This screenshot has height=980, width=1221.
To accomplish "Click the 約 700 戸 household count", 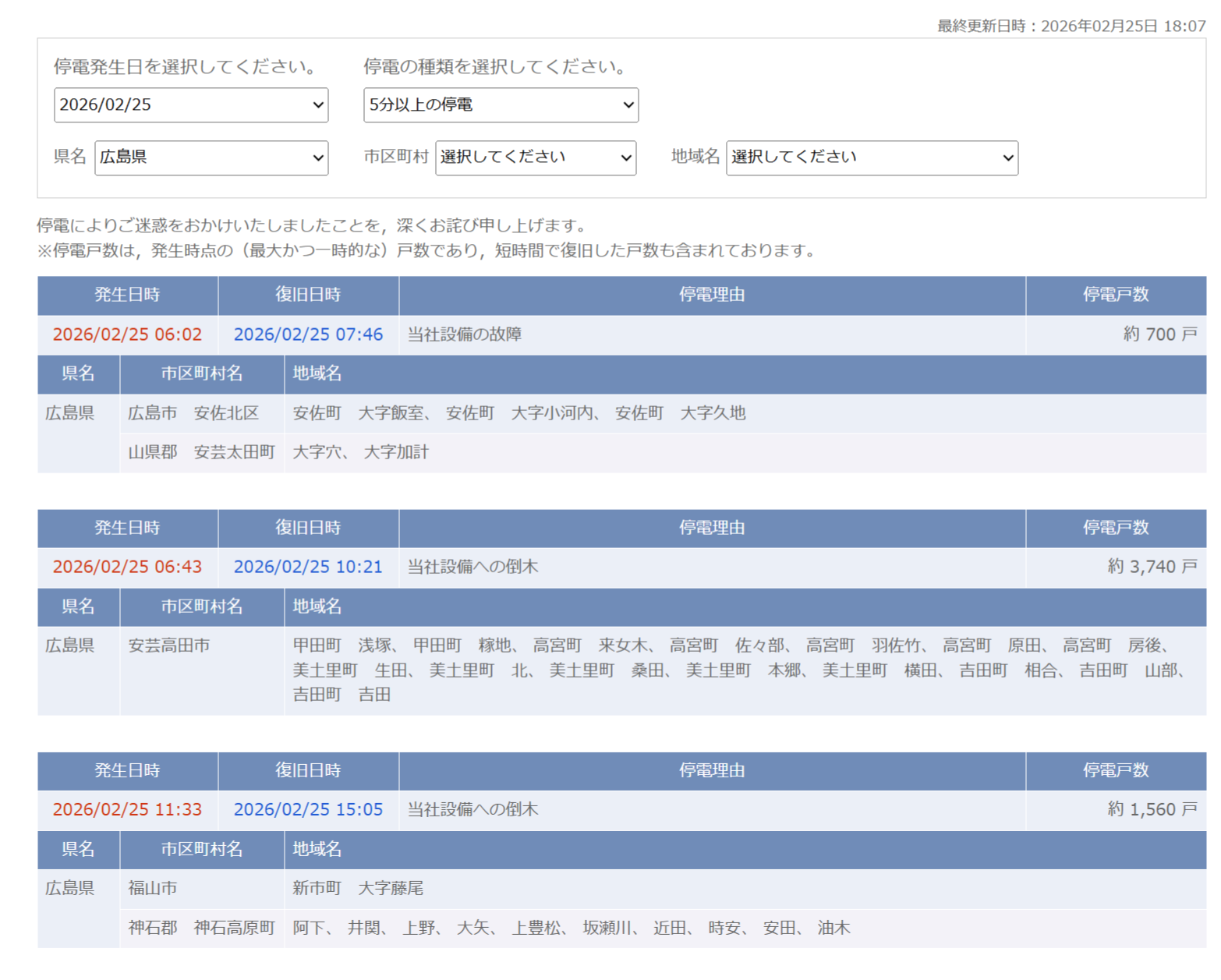I will 1159,334.
